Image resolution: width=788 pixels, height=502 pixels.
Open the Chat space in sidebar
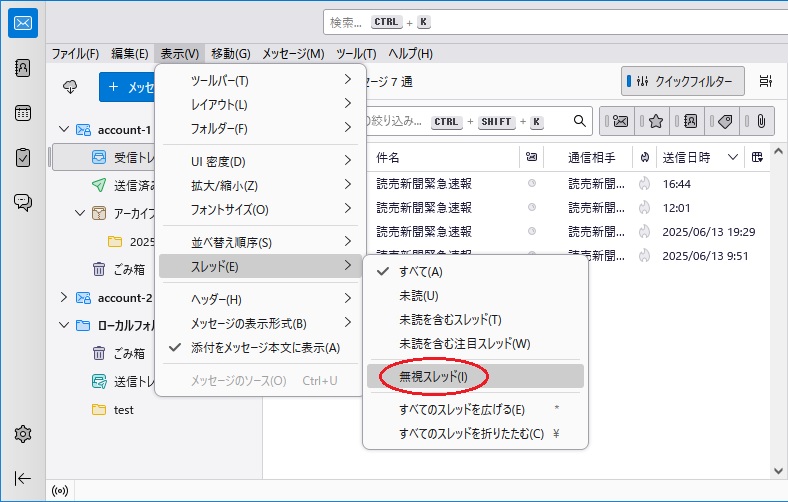tap(23, 202)
